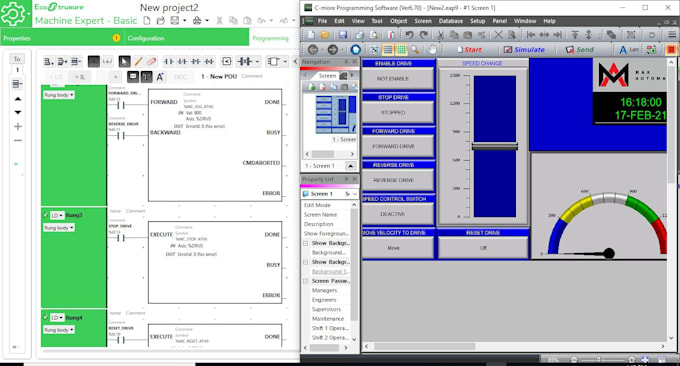Toggle Rung4 checkbox
This screenshot has height=366, width=680.
[45, 317]
